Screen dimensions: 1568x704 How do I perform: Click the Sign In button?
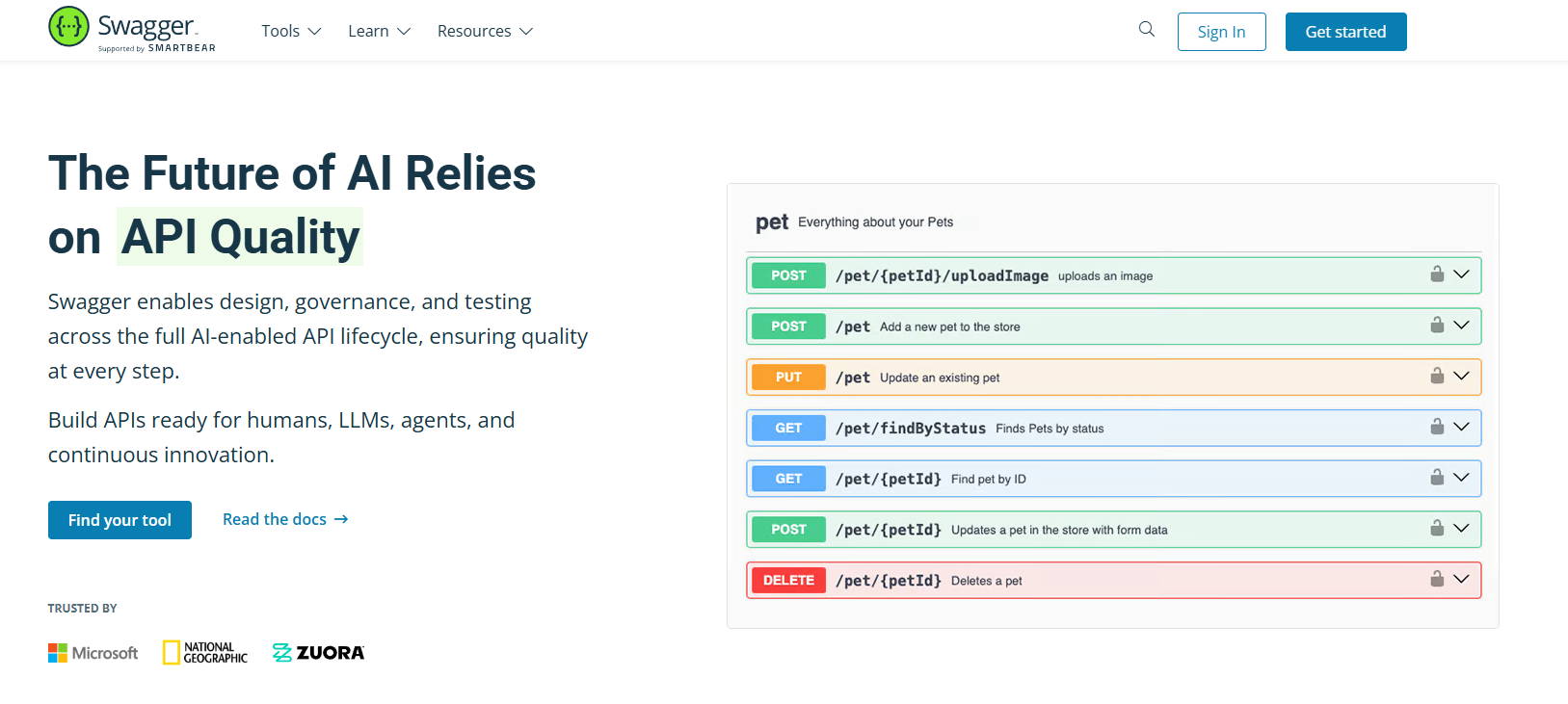point(1221,32)
